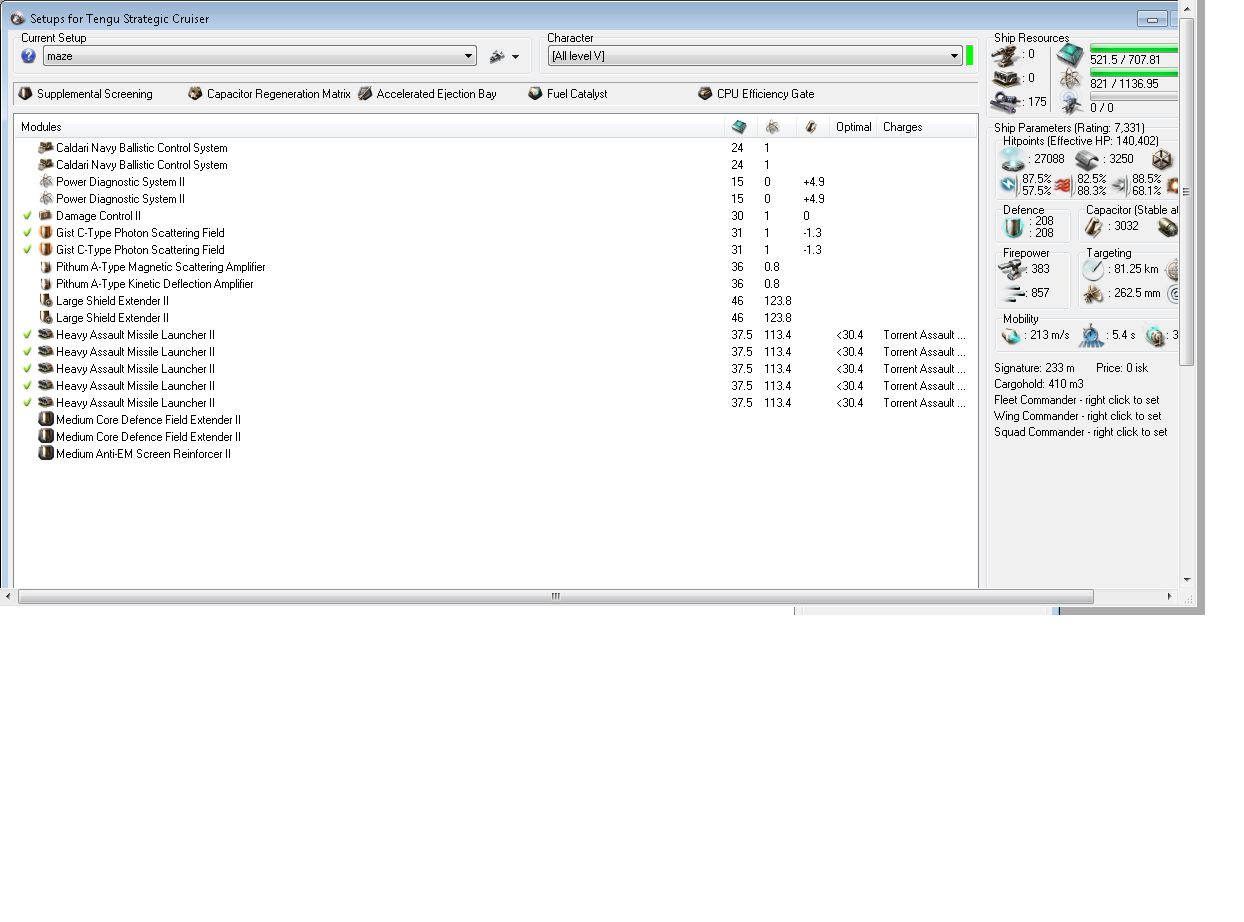Click the Cargohold: 410 m3 text

click(1038, 384)
